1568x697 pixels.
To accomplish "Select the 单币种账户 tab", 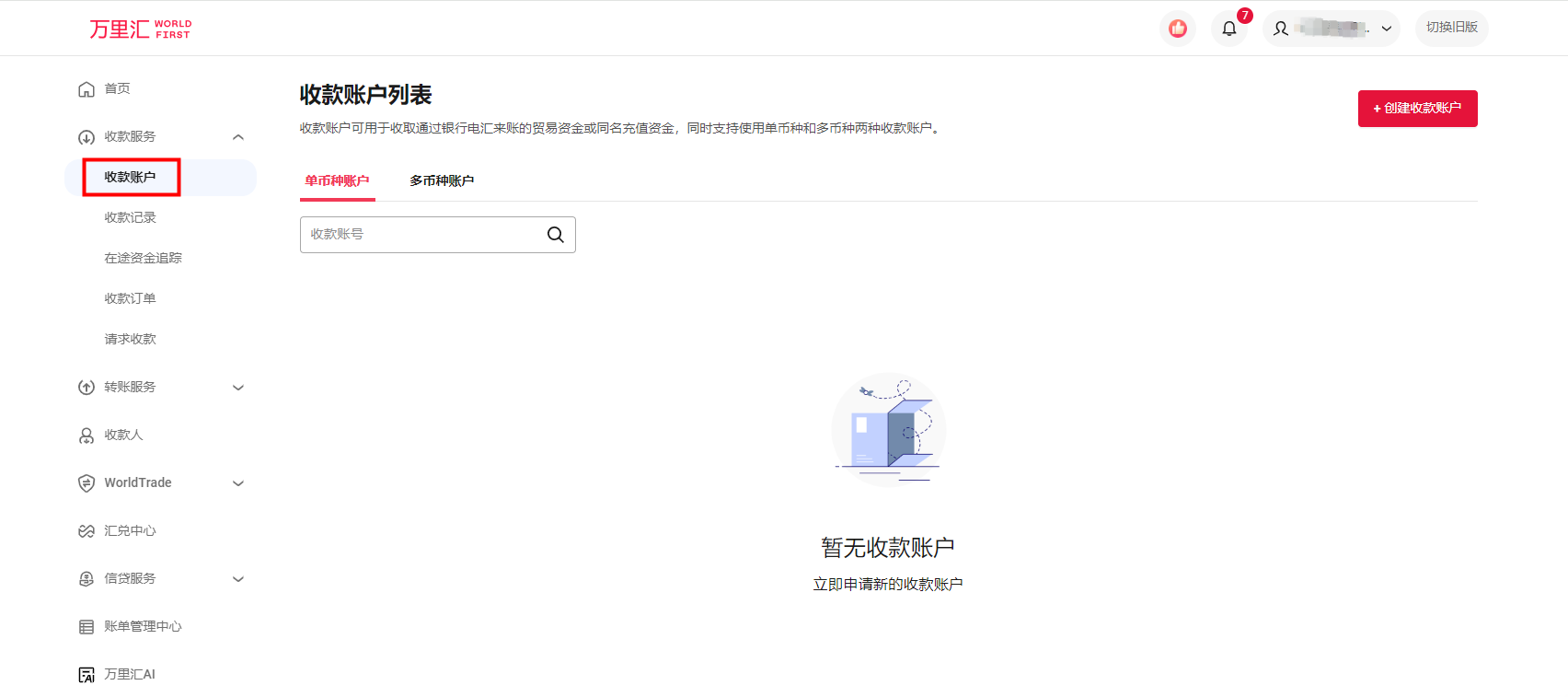I will point(337,181).
